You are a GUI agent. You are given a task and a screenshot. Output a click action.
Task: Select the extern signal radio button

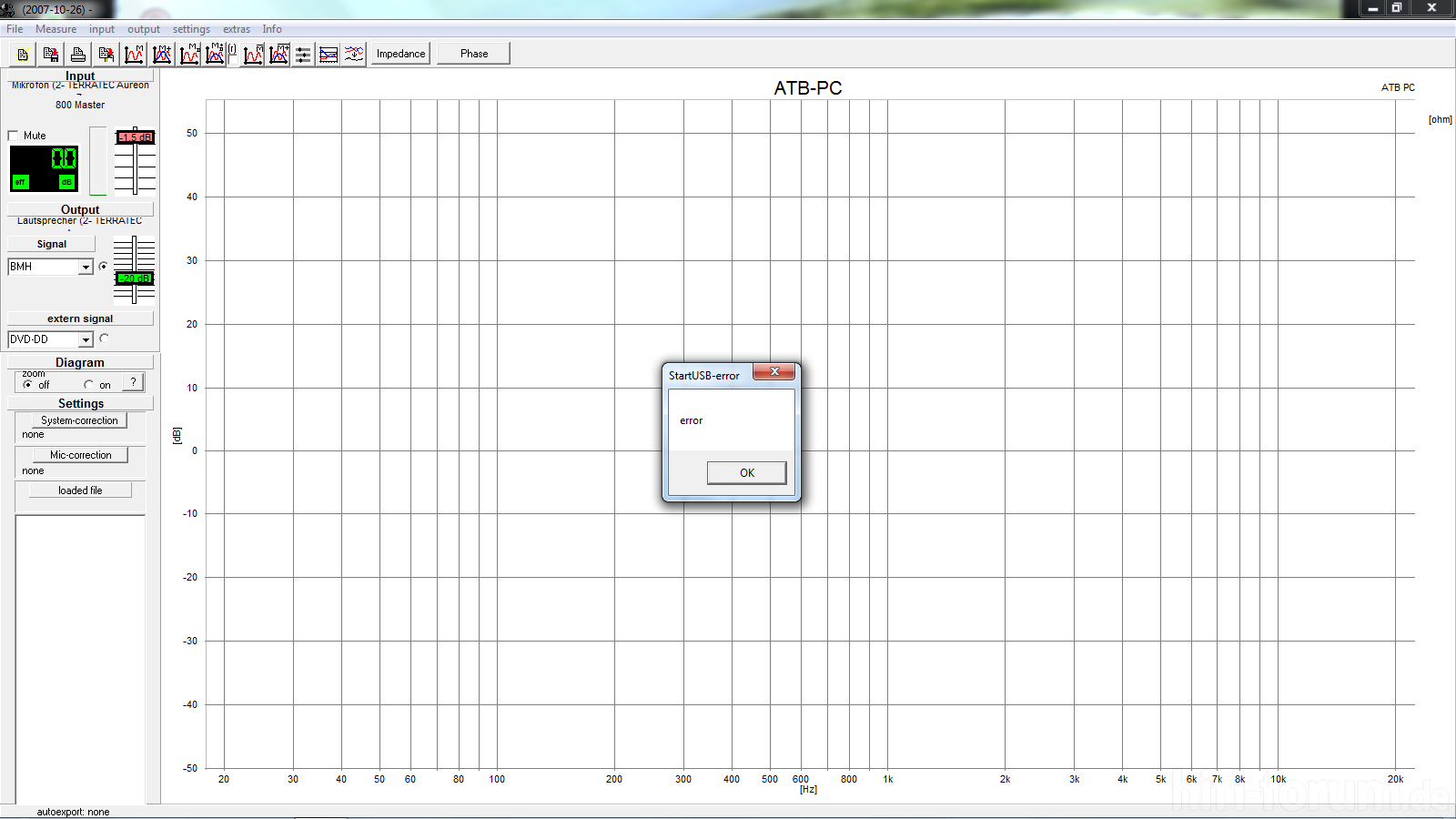coord(104,339)
